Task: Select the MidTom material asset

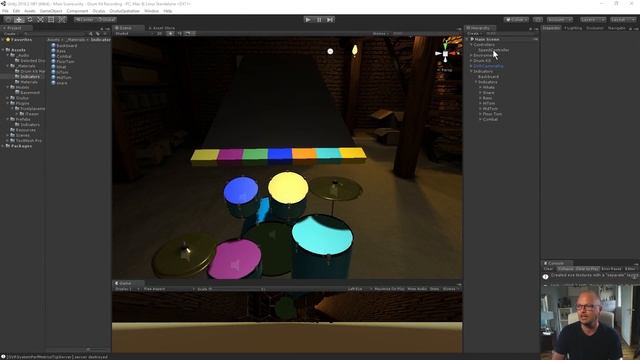Action: (61, 78)
